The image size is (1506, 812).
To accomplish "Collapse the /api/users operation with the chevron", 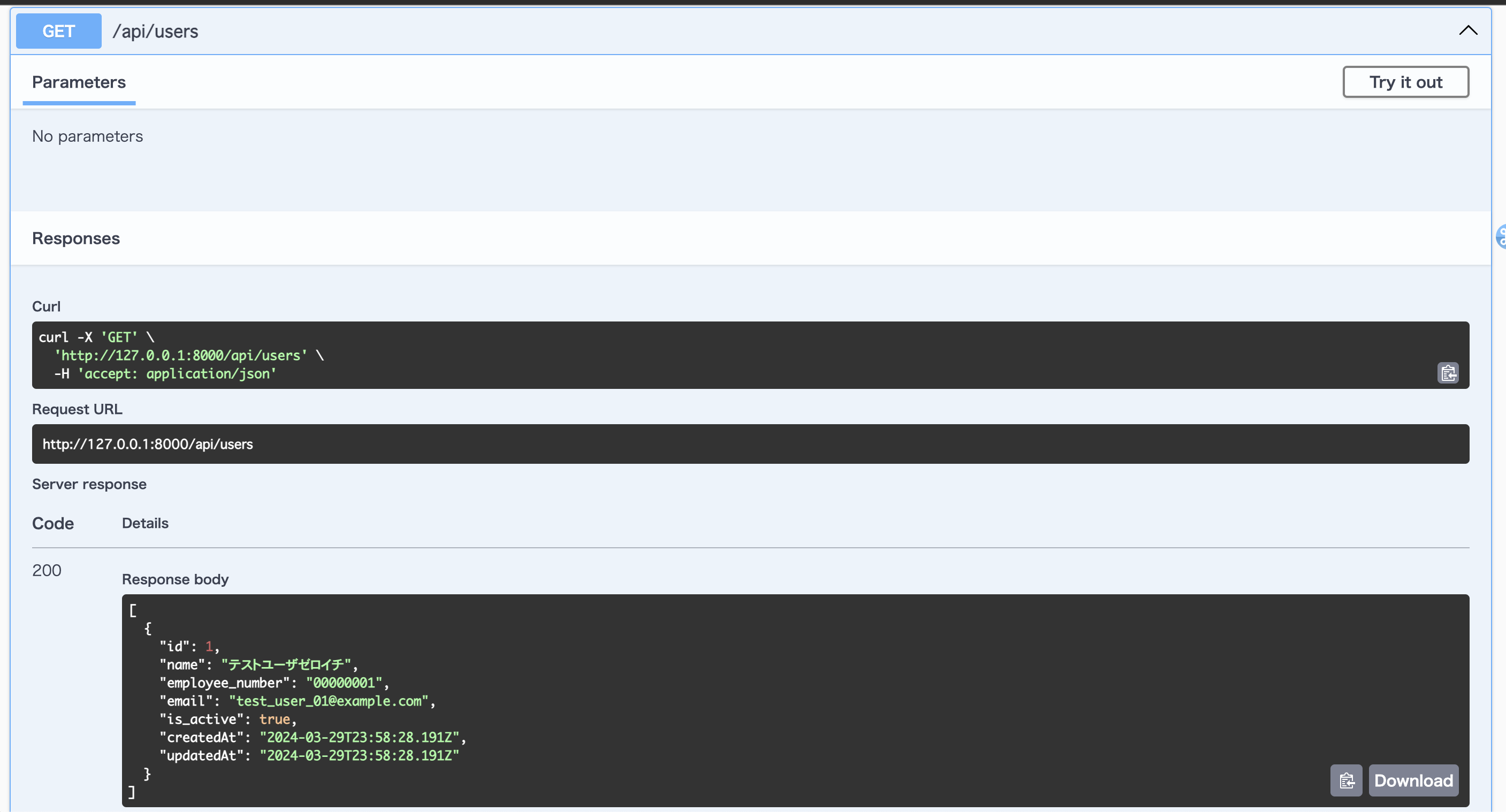I will point(1468,30).
